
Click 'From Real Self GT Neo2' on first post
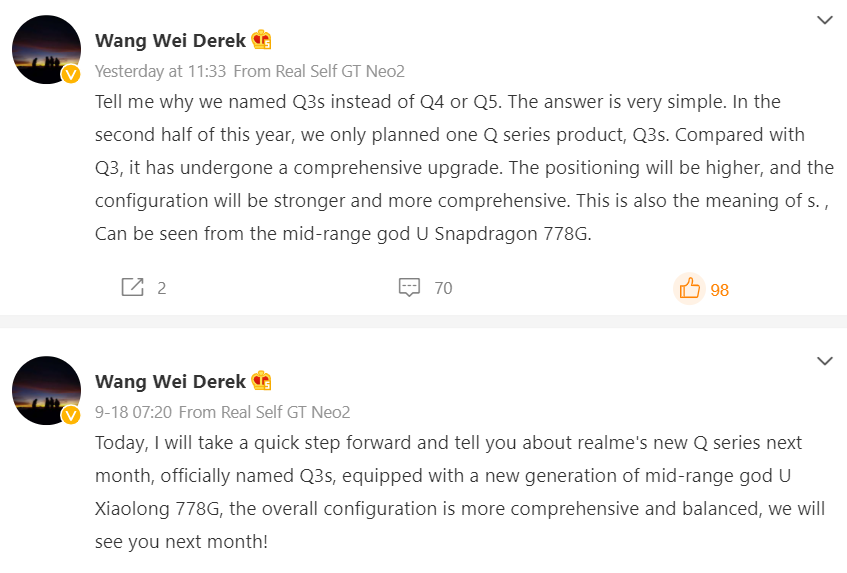pos(319,71)
